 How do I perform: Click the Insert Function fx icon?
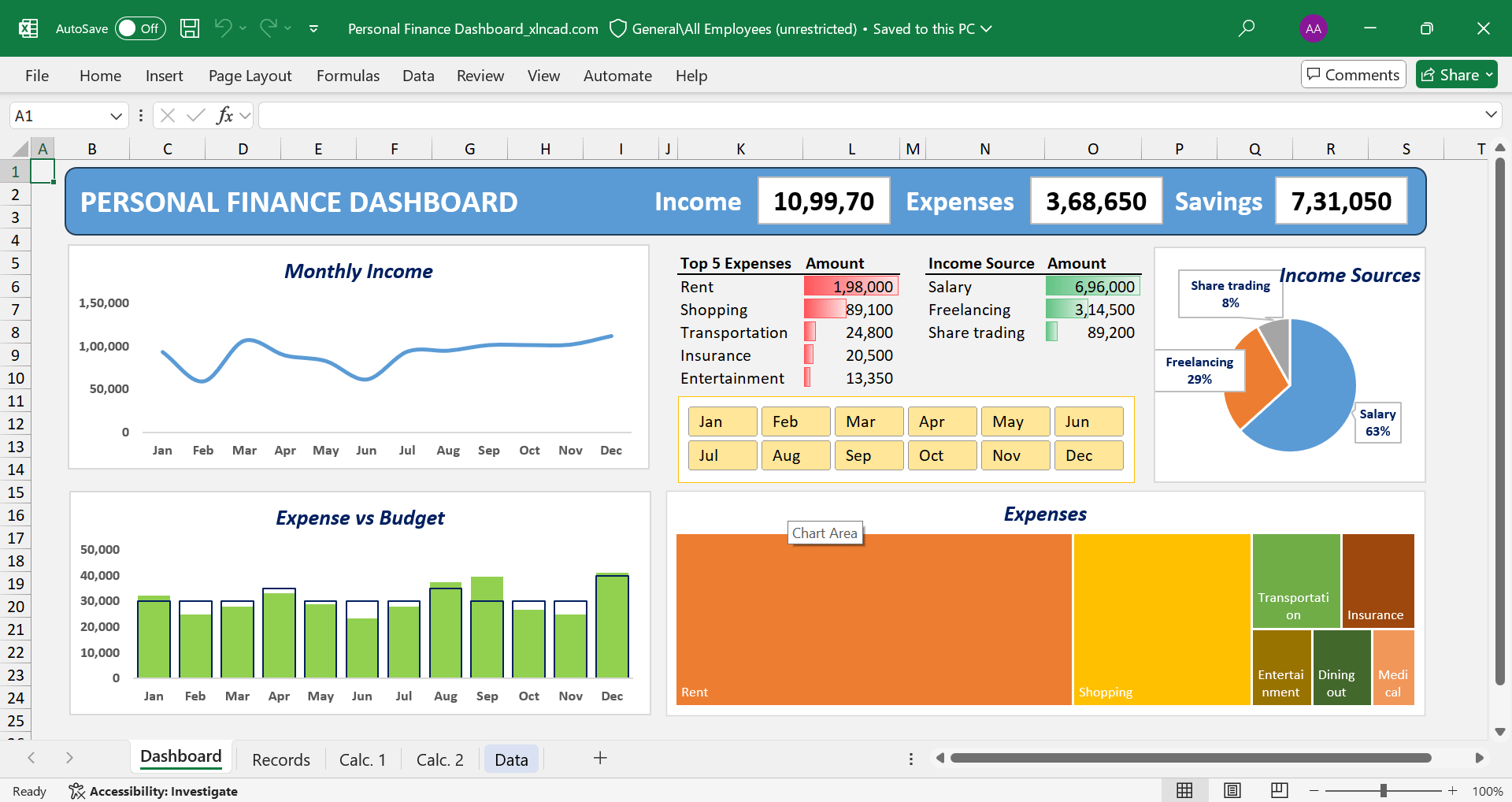pos(224,116)
